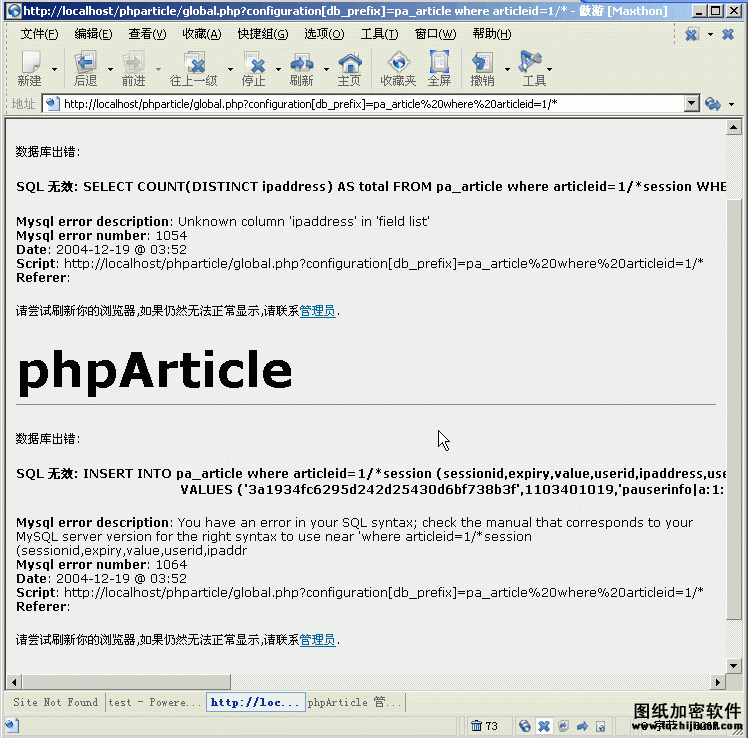This screenshot has height=738, width=748.
Task: Open the 帮助(H) menu
Action: [492, 34]
